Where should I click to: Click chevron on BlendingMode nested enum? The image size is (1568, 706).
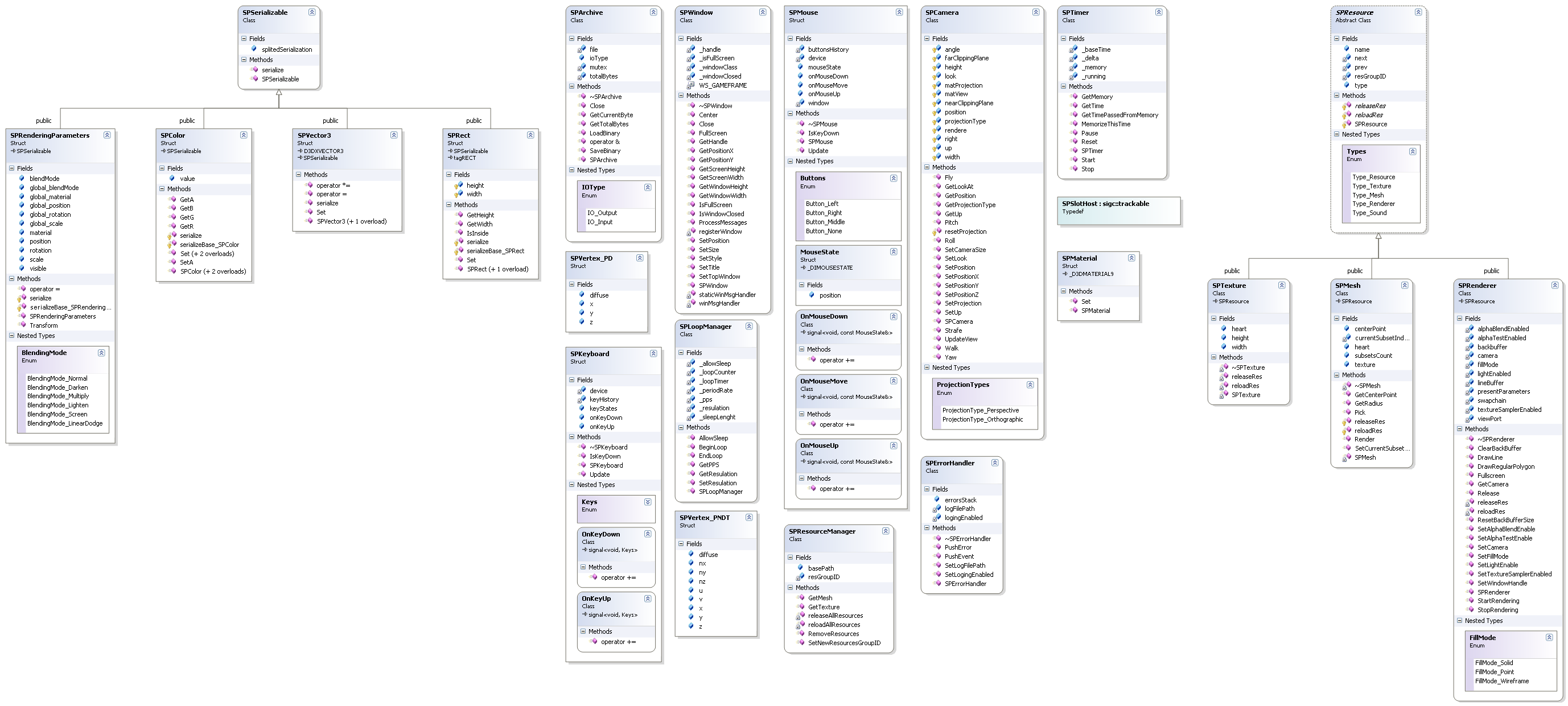point(101,353)
